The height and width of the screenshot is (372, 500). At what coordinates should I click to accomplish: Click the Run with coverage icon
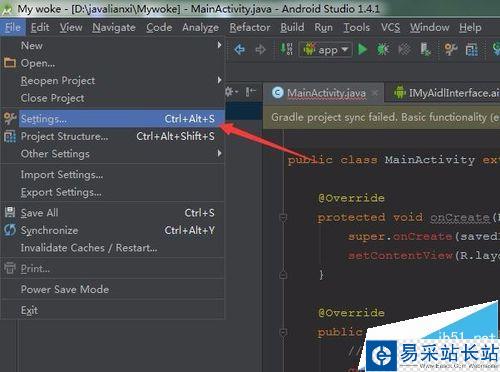click(404, 49)
